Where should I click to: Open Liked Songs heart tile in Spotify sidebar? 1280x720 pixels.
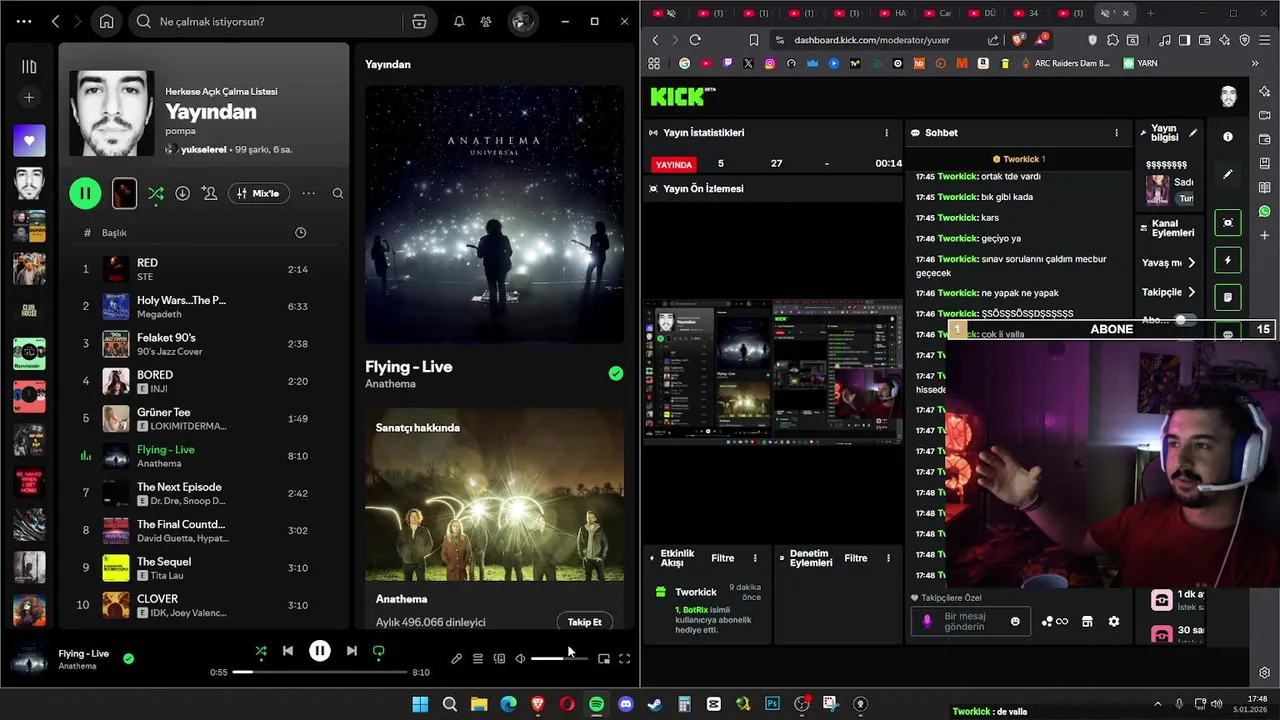29,141
